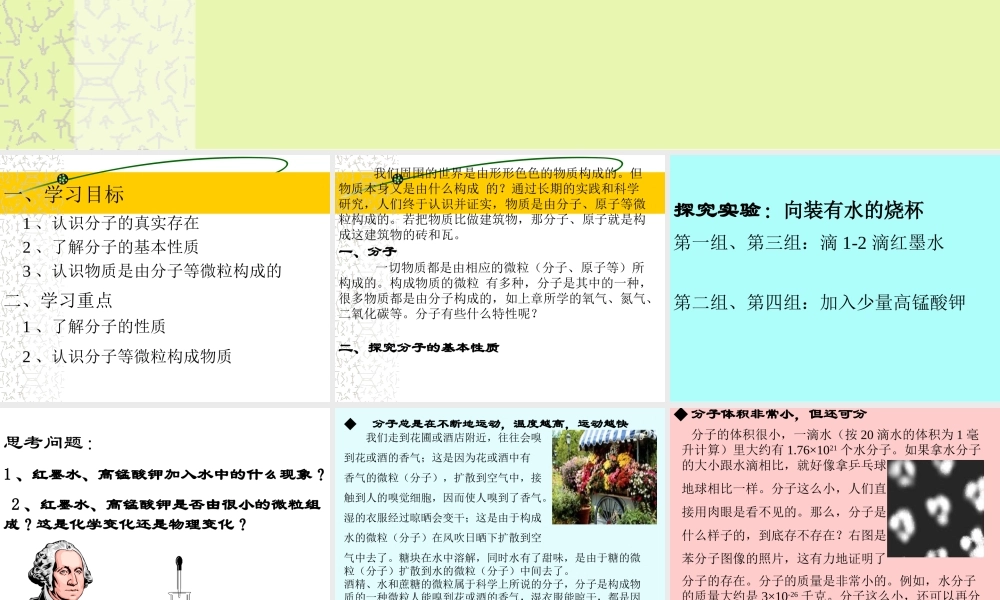The image size is (1000, 600).
Task: Click question 1 about 红墨水、高锰酸钾加入水中
Action: click(x=165, y=474)
